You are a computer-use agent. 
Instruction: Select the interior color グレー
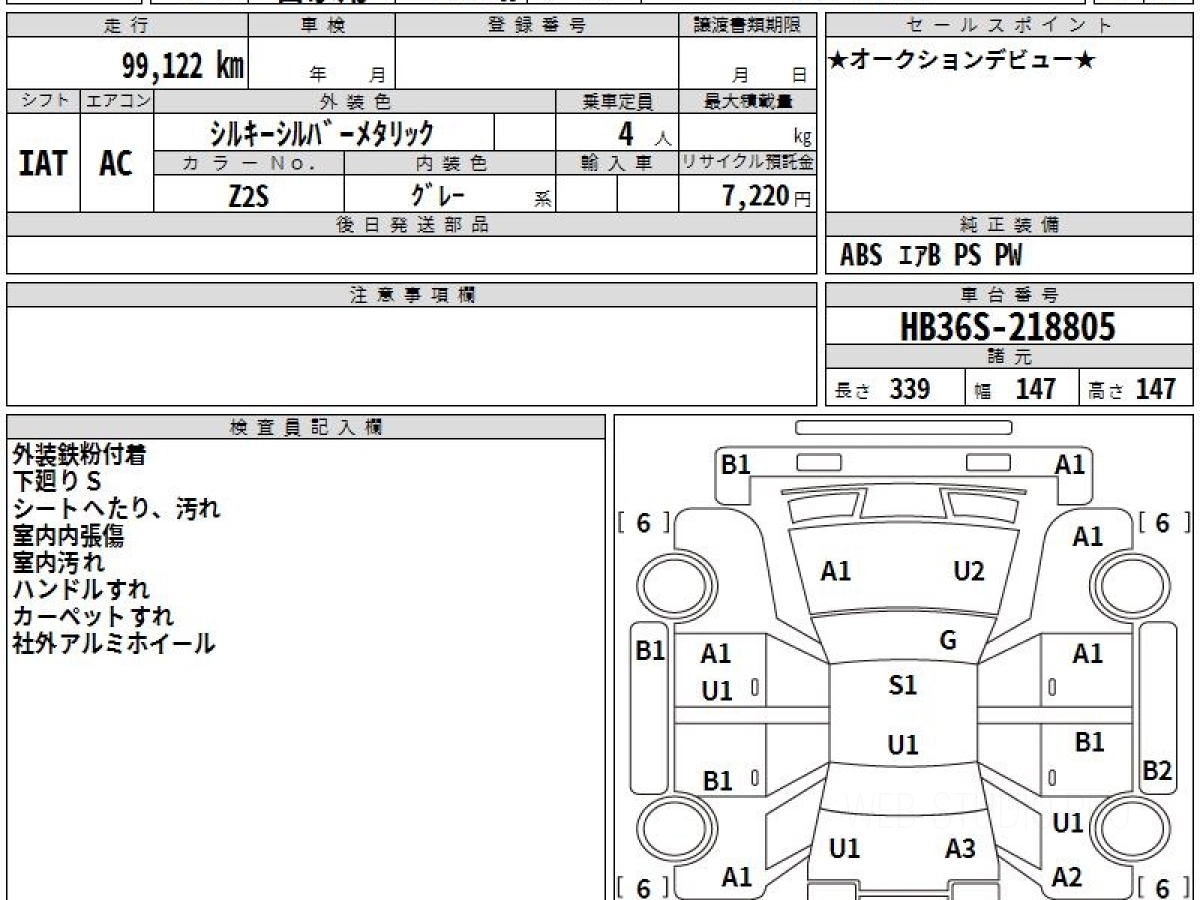pyautogui.click(x=438, y=194)
